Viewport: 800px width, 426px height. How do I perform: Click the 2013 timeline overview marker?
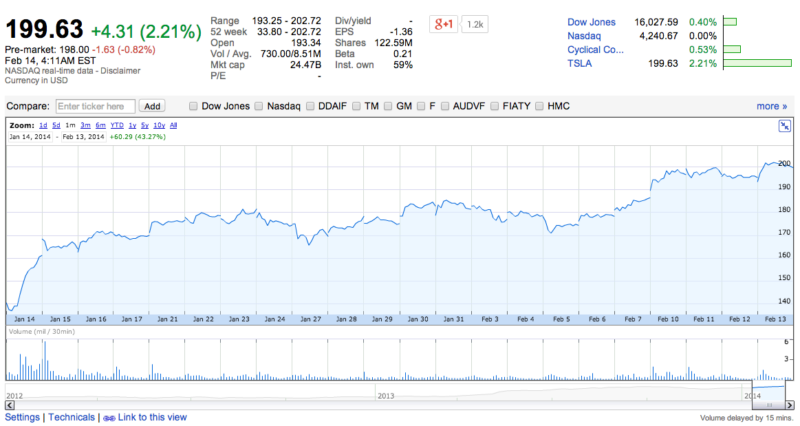point(386,396)
